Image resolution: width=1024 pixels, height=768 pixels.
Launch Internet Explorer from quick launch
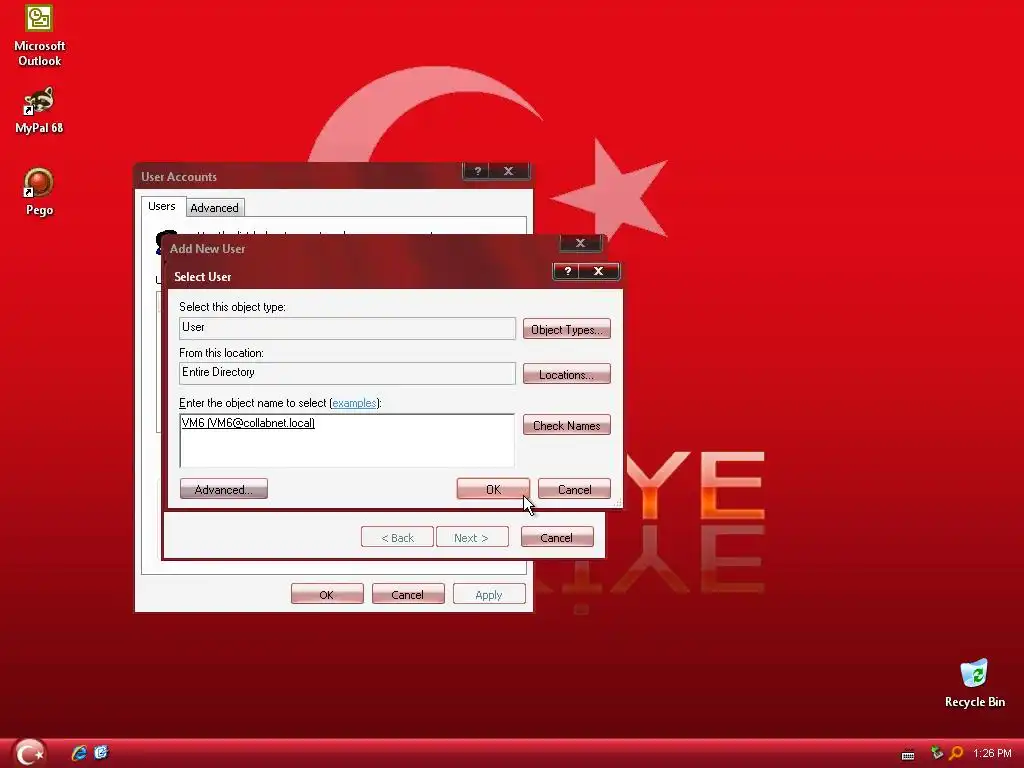(x=79, y=753)
